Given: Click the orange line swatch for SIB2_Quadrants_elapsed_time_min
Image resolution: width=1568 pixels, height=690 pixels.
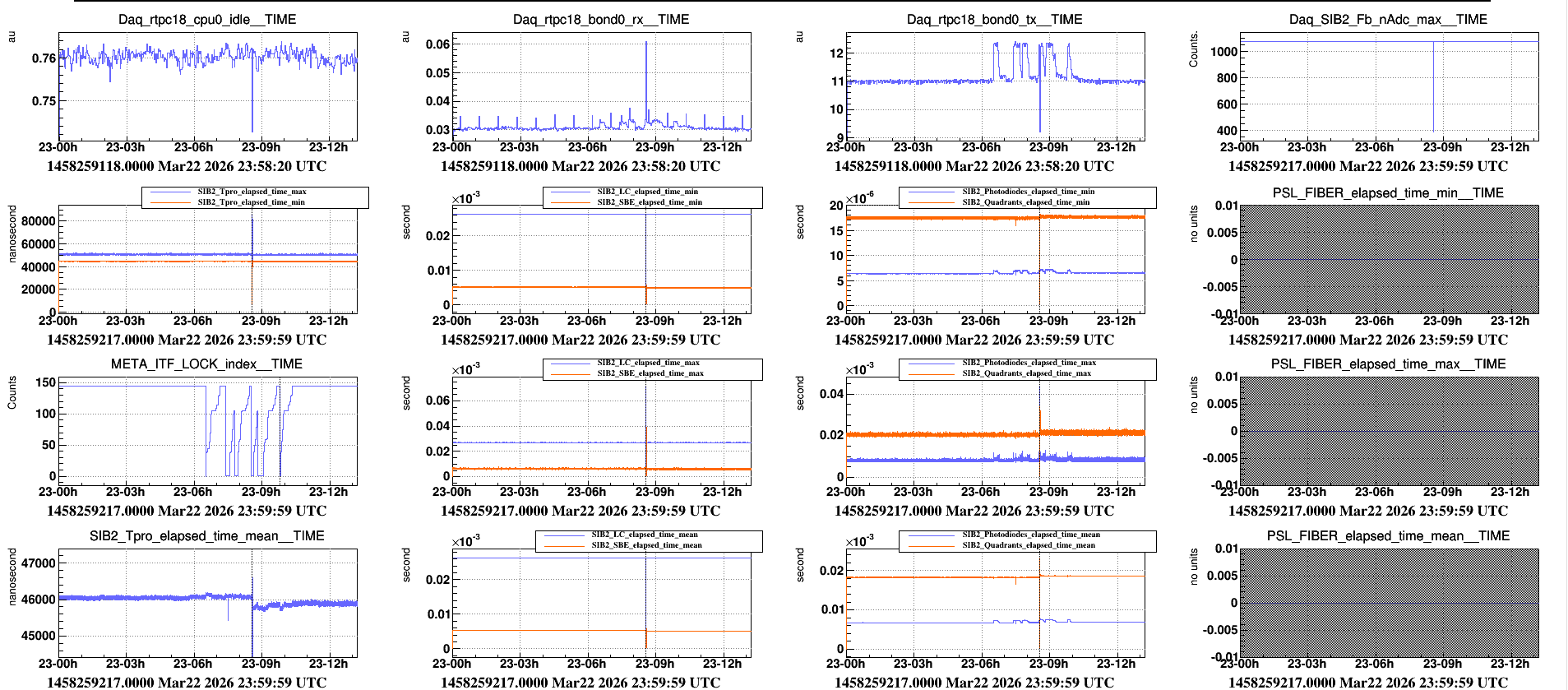Looking at the screenshot, I should [930, 202].
